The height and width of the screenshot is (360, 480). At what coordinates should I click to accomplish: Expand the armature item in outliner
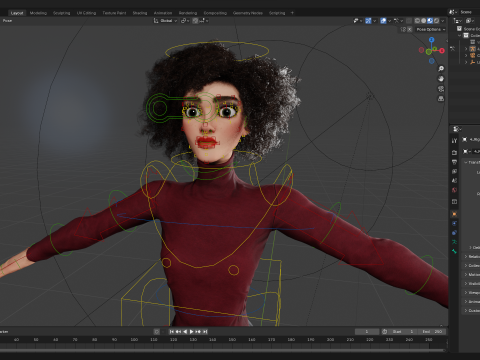pos(466,49)
